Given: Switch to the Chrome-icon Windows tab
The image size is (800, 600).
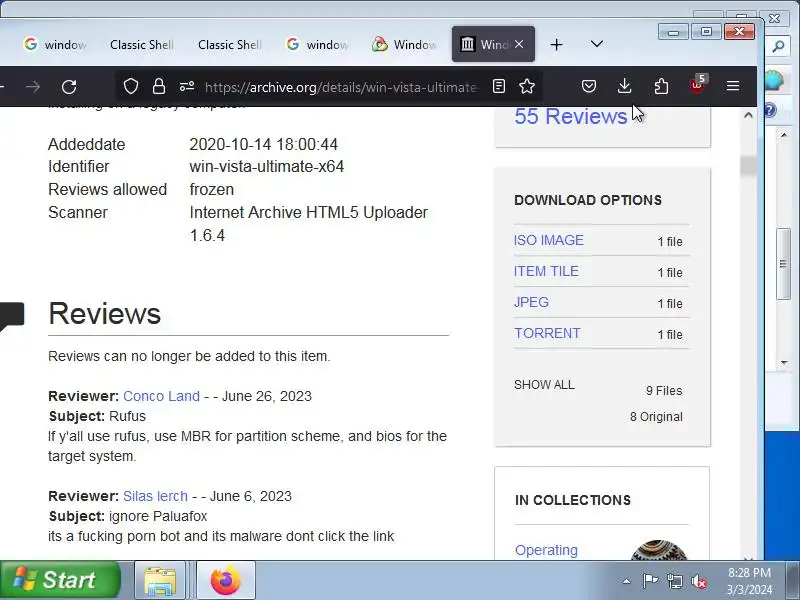Looking at the screenshot, I should click(404, 44).
